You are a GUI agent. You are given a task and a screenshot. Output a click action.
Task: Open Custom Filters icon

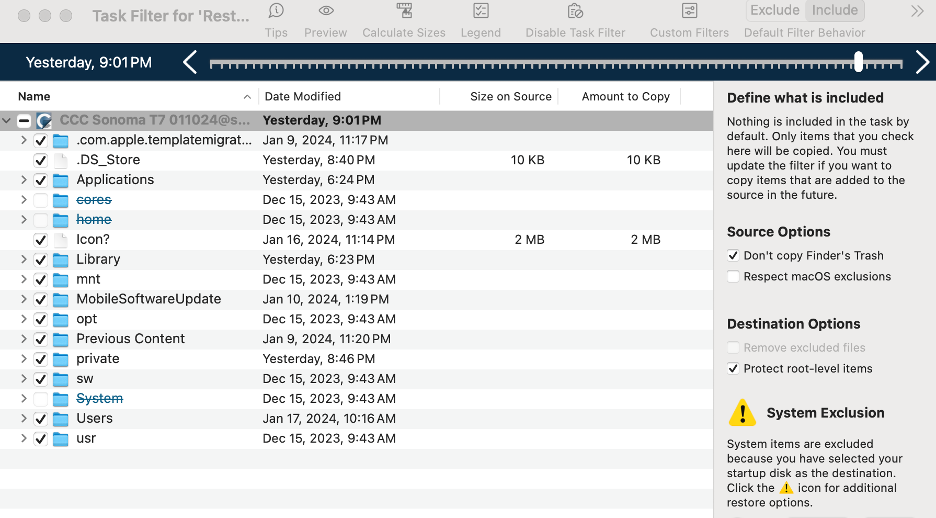689,11
